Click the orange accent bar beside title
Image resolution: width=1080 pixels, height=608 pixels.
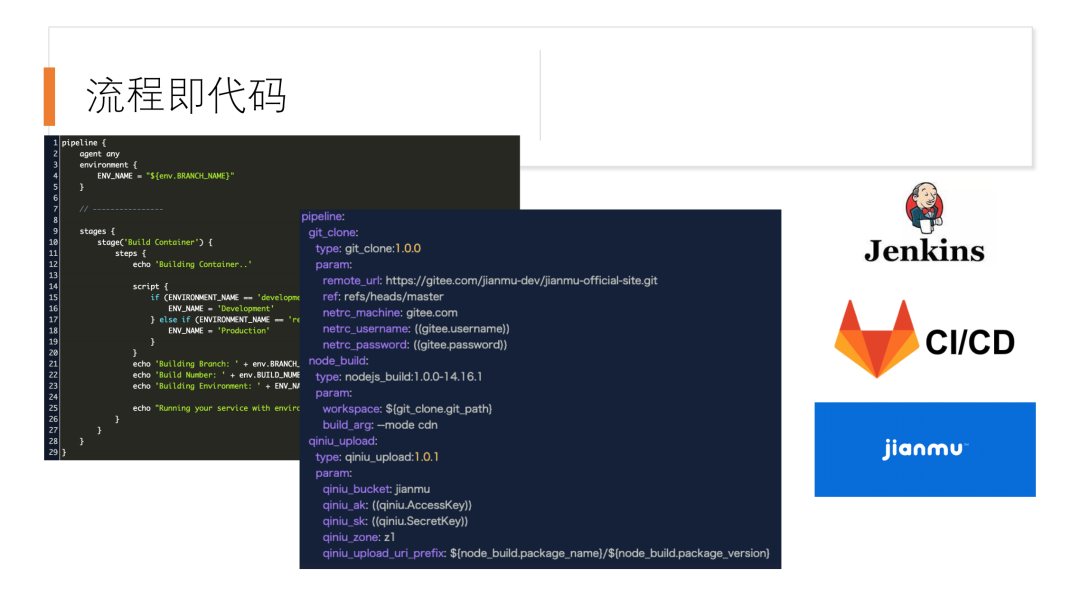[49, 96]
